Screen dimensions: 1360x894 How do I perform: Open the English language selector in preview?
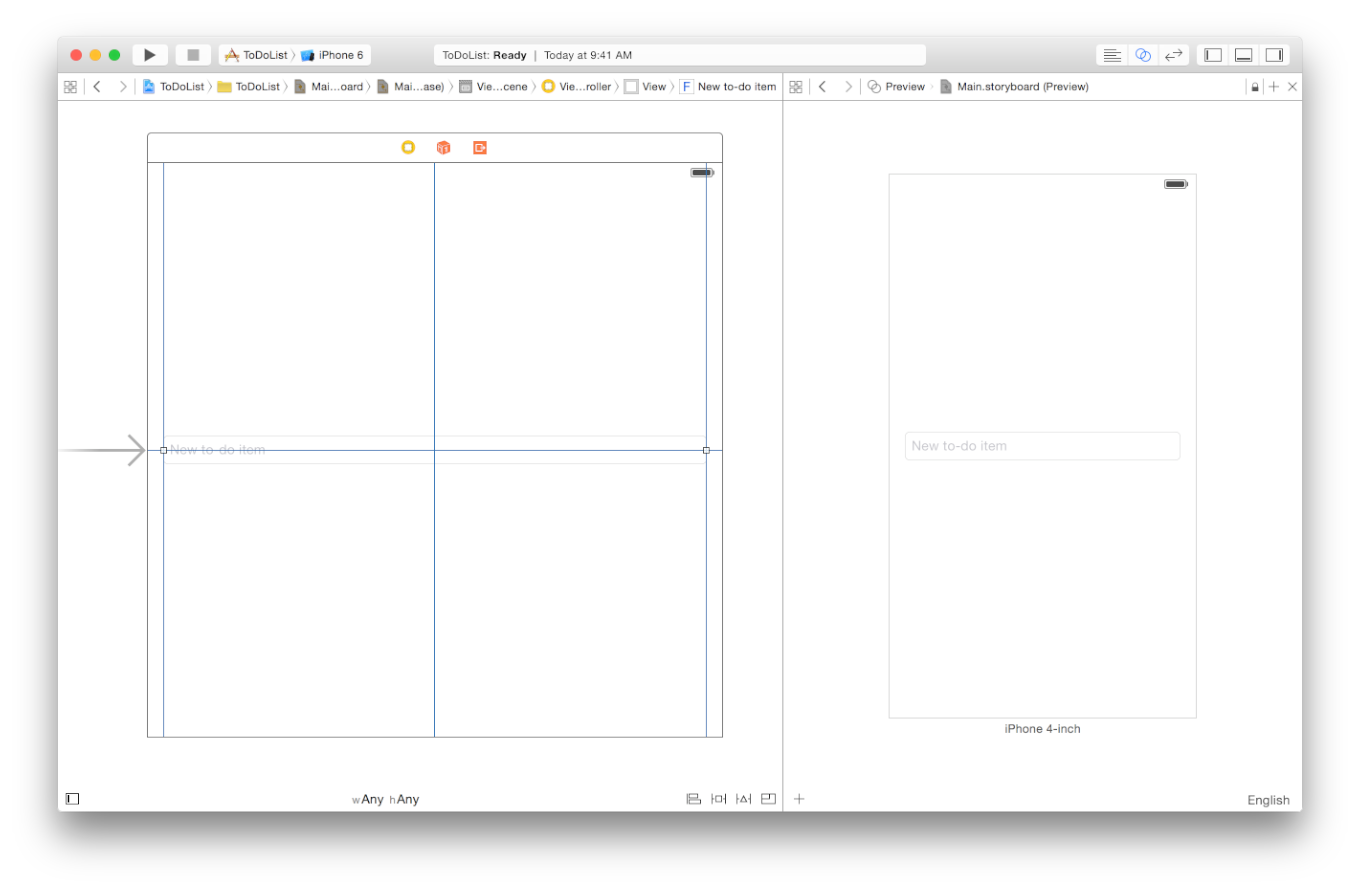[1267, 800]
